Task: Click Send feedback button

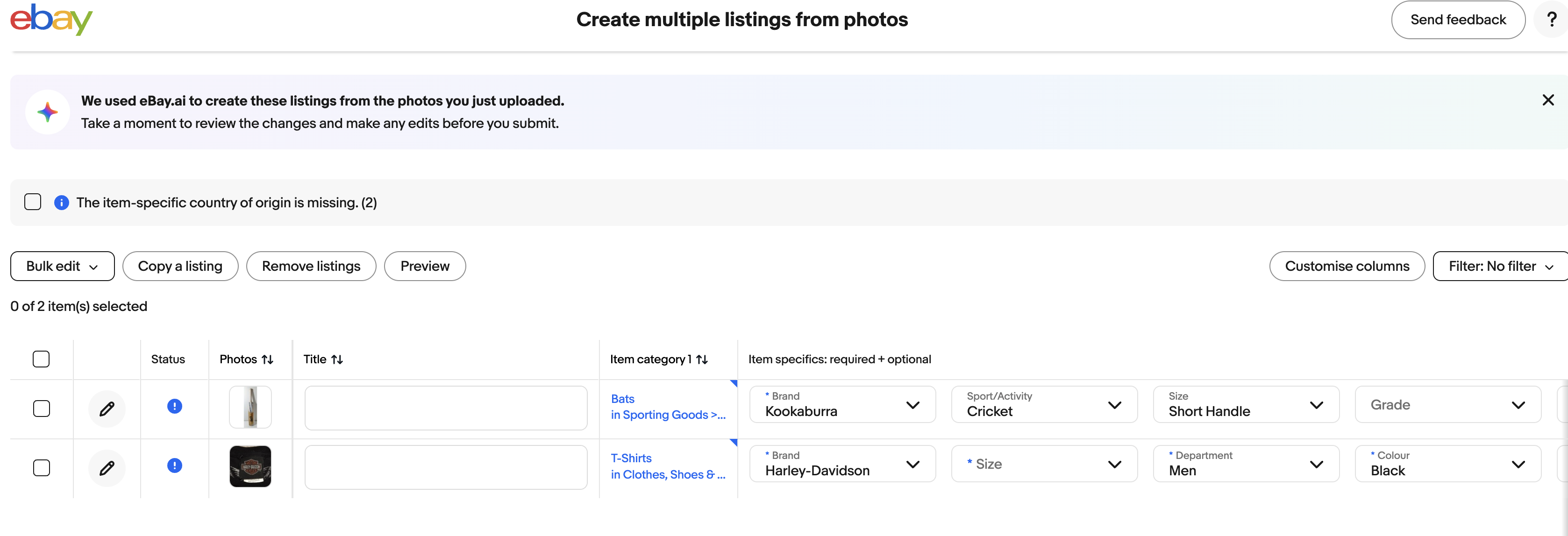Action: [1458, 20]
